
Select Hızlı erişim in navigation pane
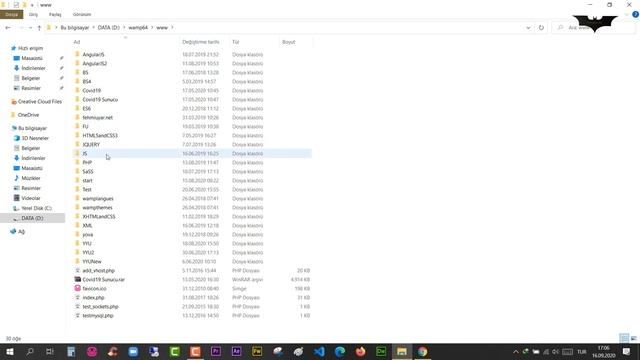(x=30, y=48)
